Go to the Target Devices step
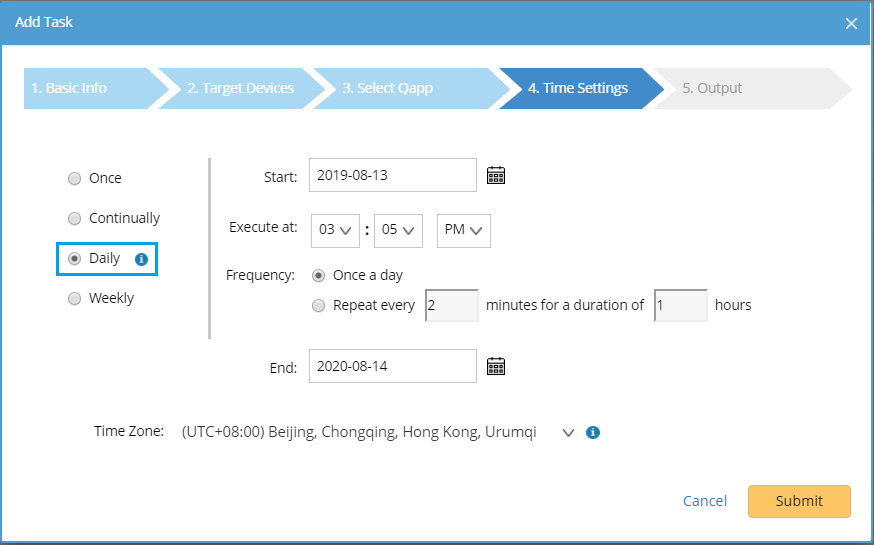Viewport: 874px width, 545px height. pyautogui.click(x=241, y=88)
